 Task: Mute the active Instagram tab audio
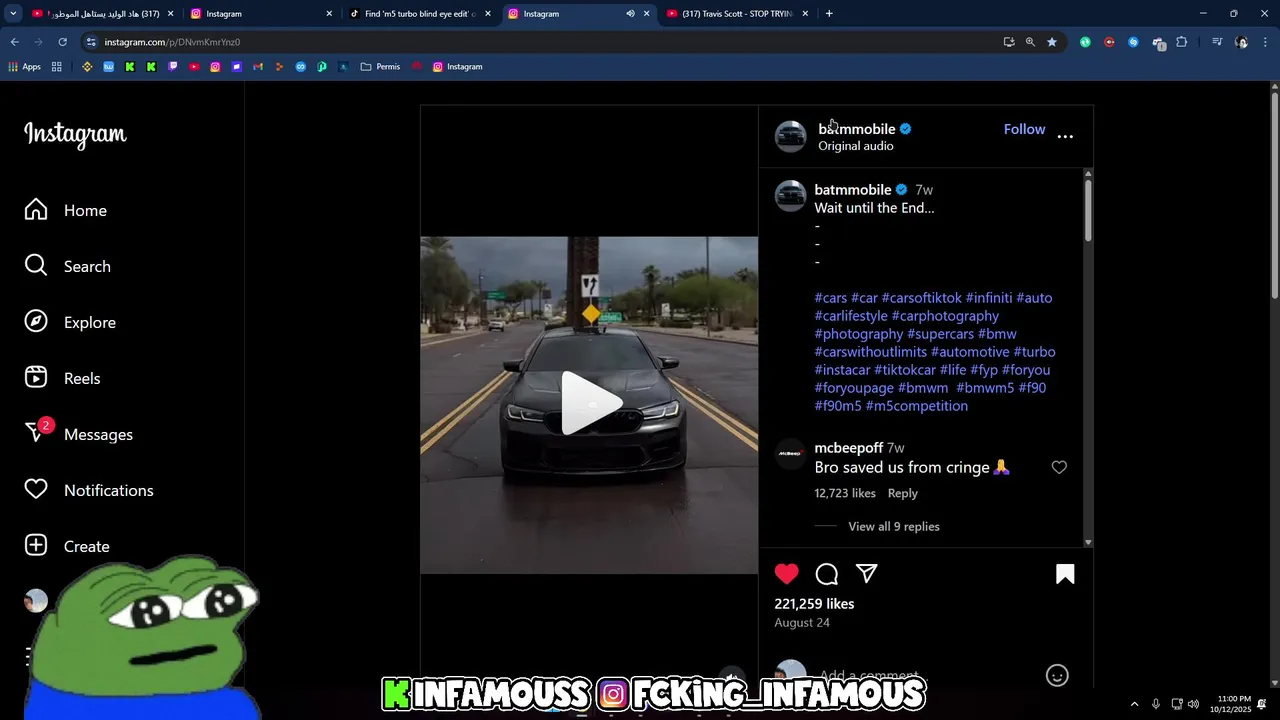(x=630, y=14)
